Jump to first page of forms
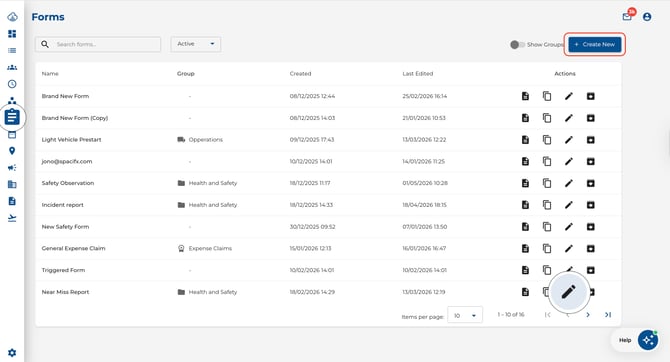 coord(548,315)
